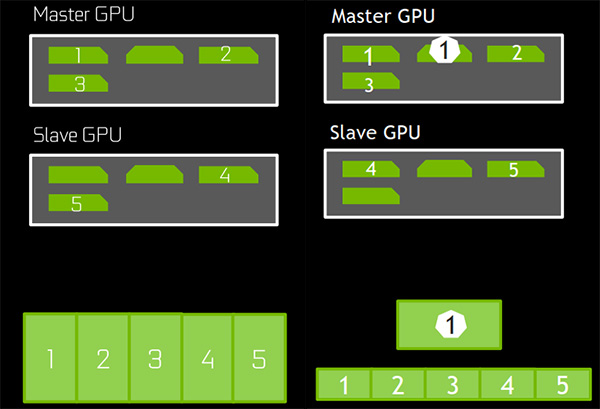
Task: Click small frame 4 in right sequence
Action: point(507,385)
